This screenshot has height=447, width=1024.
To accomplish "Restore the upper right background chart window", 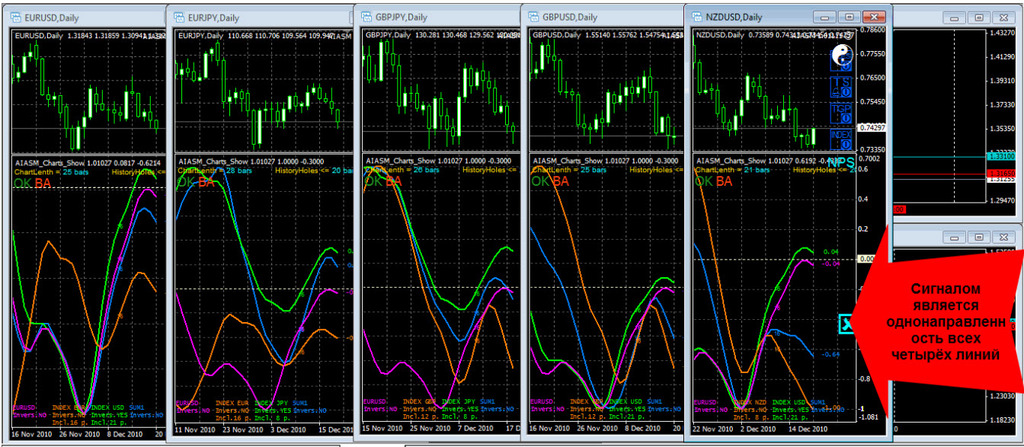I will 978,18.
